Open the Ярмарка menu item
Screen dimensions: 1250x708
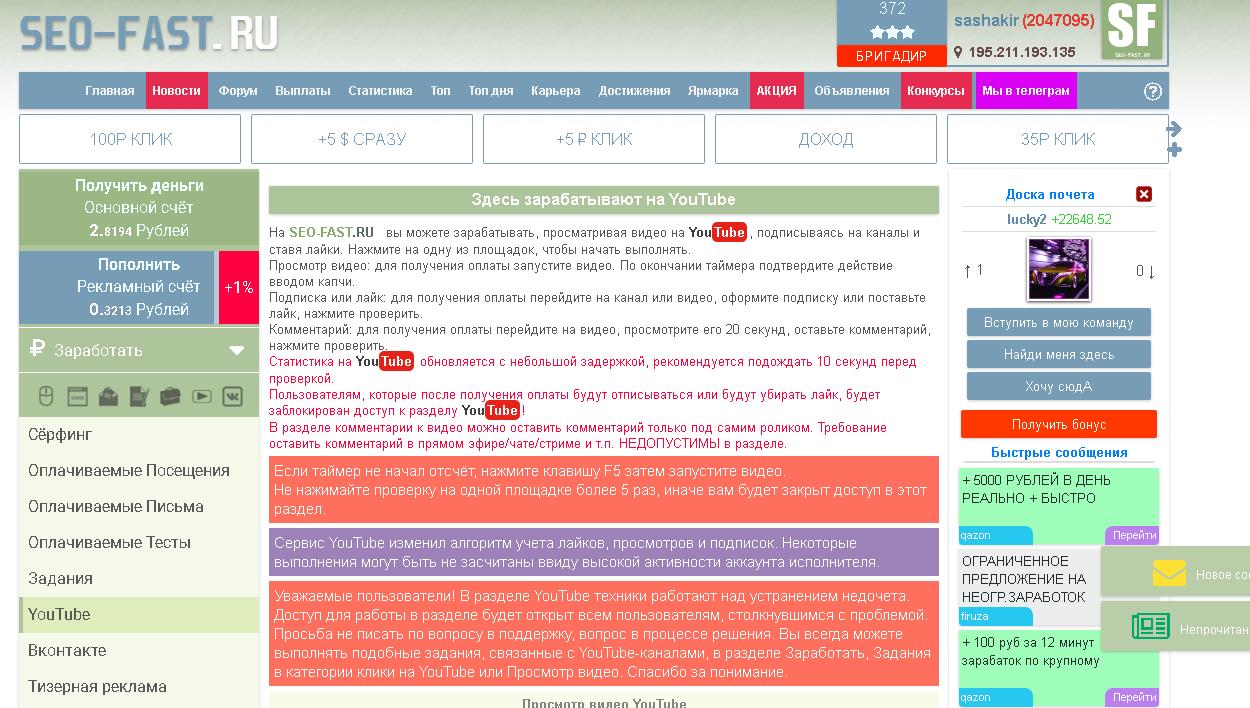[713, 90]
